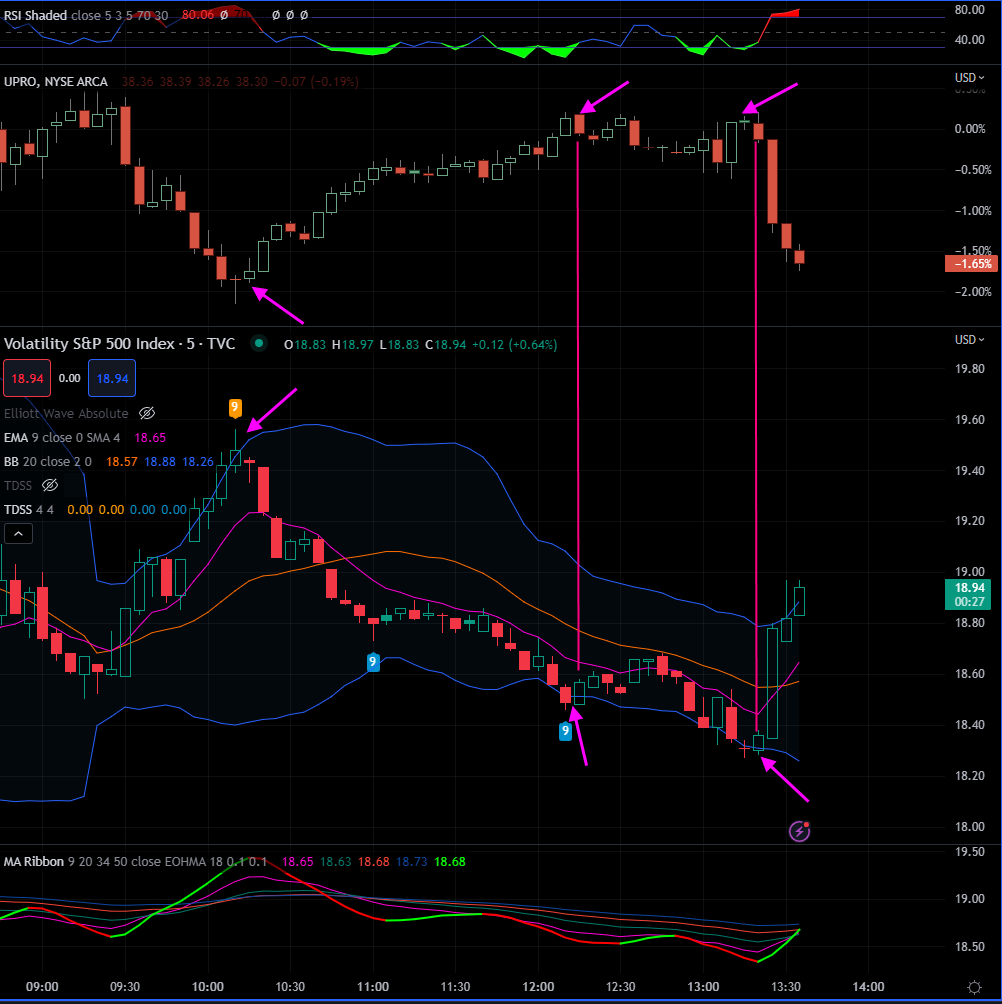1002x1004 pixels.
Task: Click the green 18.94 current price label
Action: coord(969,588)
